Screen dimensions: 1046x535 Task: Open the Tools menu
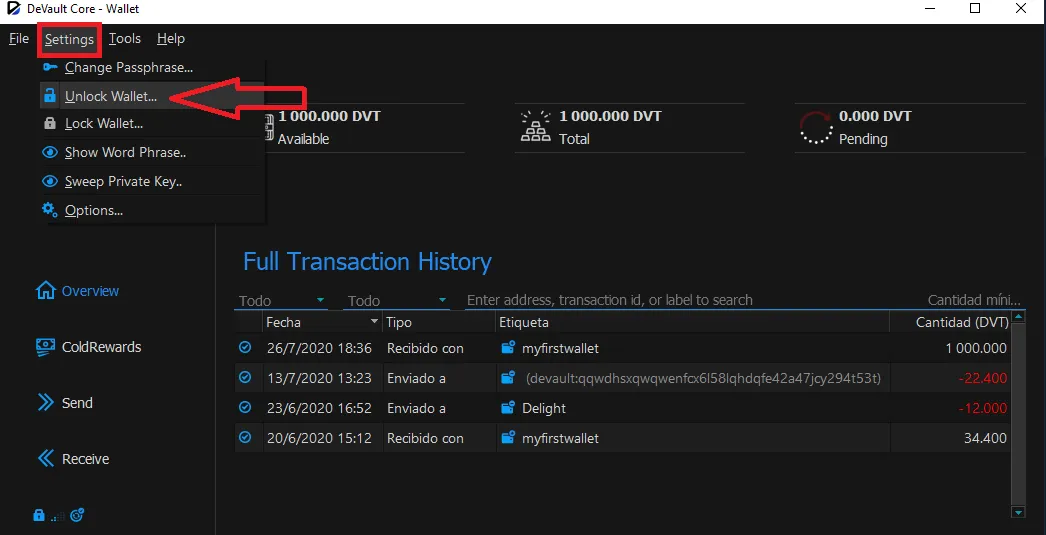coord(125,39)
